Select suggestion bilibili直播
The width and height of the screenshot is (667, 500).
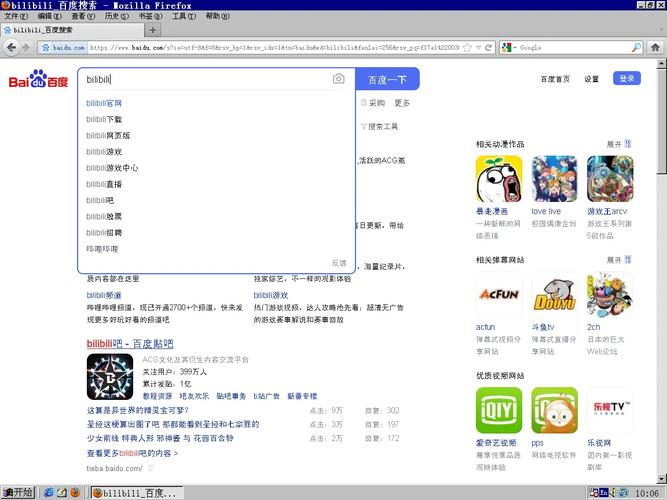(x=104, y=184)
